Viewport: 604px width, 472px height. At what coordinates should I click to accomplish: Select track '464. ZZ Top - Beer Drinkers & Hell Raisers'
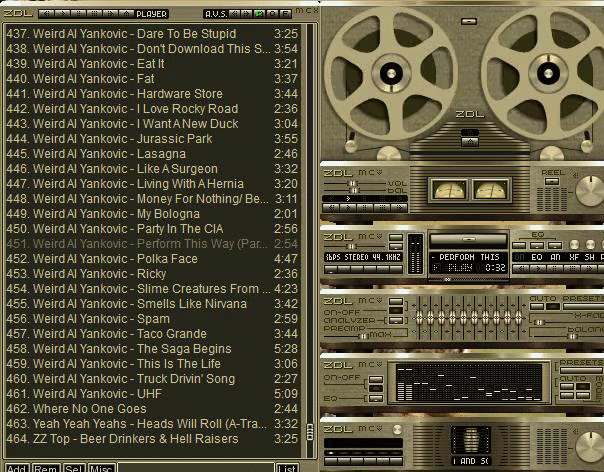[153, 438]
